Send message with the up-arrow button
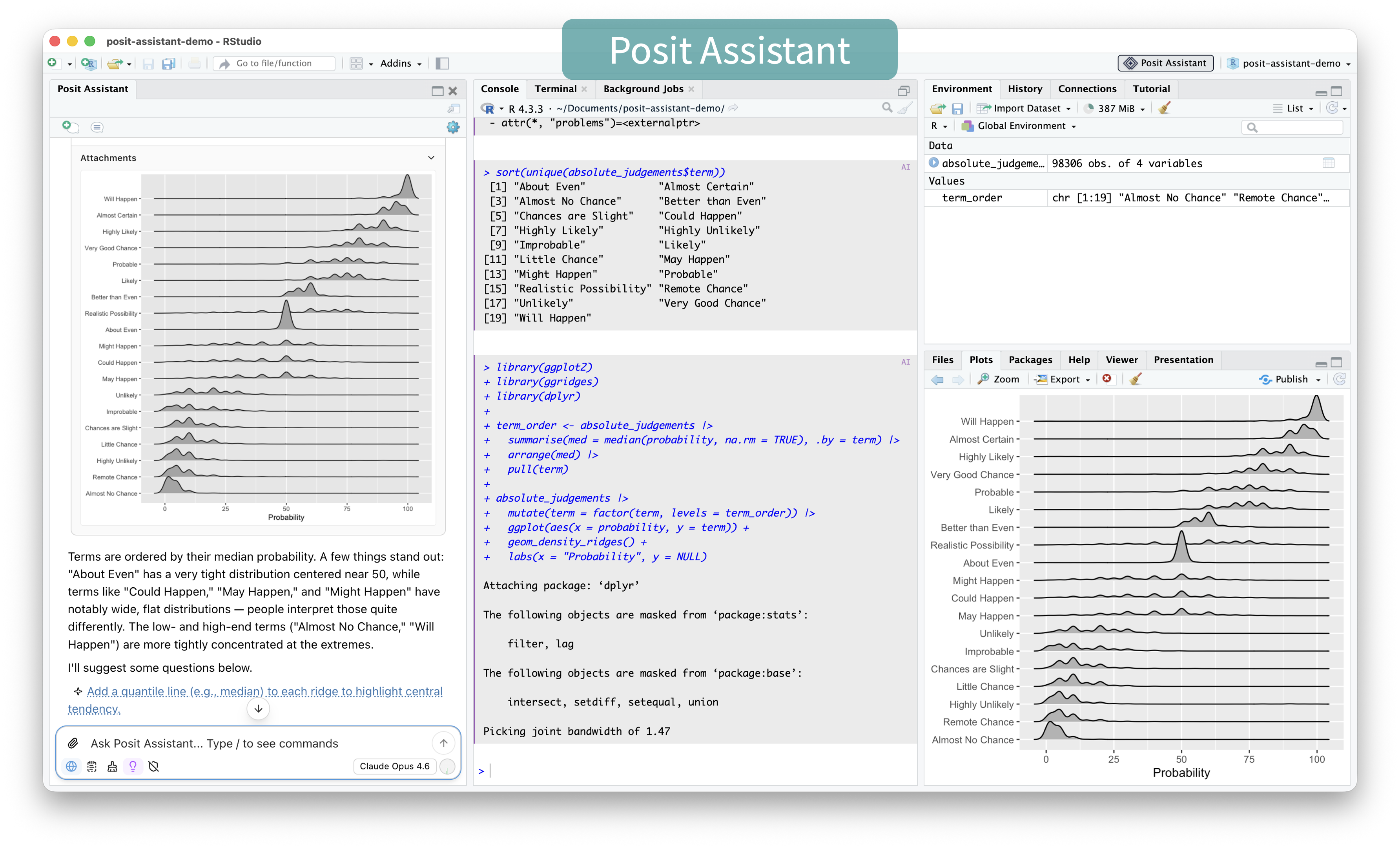The height and width of the screenshot is (848, 1400). [x=443, y=743]
